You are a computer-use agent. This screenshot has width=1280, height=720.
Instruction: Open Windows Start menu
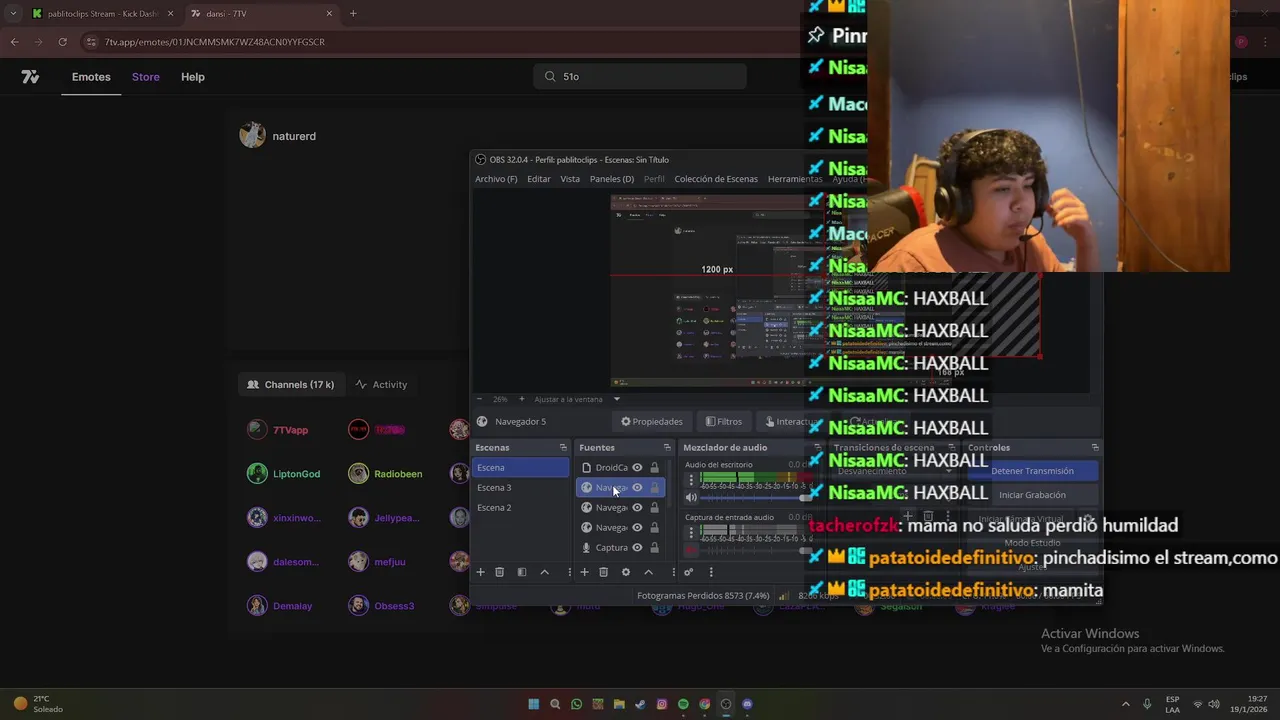[533, 704]
